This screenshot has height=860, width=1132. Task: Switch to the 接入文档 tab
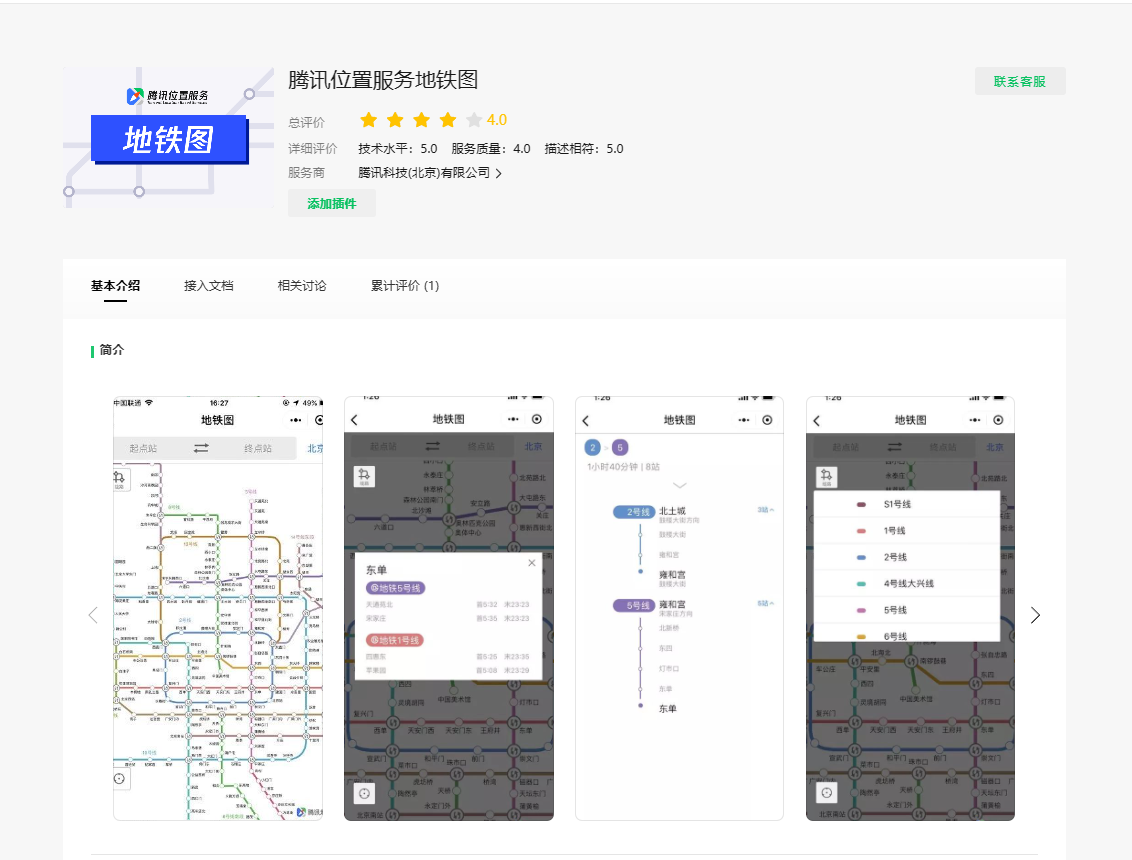pyautogui.click(x=209, y=286)
